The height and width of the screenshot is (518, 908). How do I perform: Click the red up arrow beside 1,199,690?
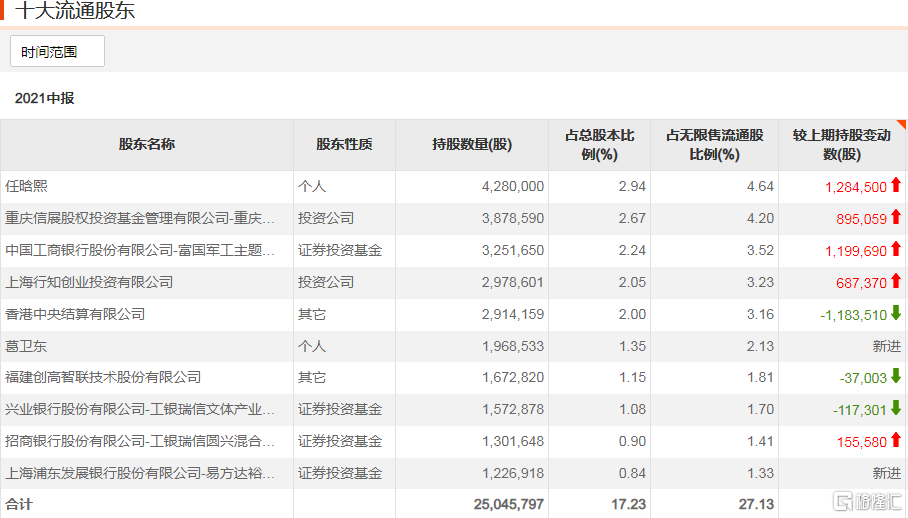coord(896,248)
